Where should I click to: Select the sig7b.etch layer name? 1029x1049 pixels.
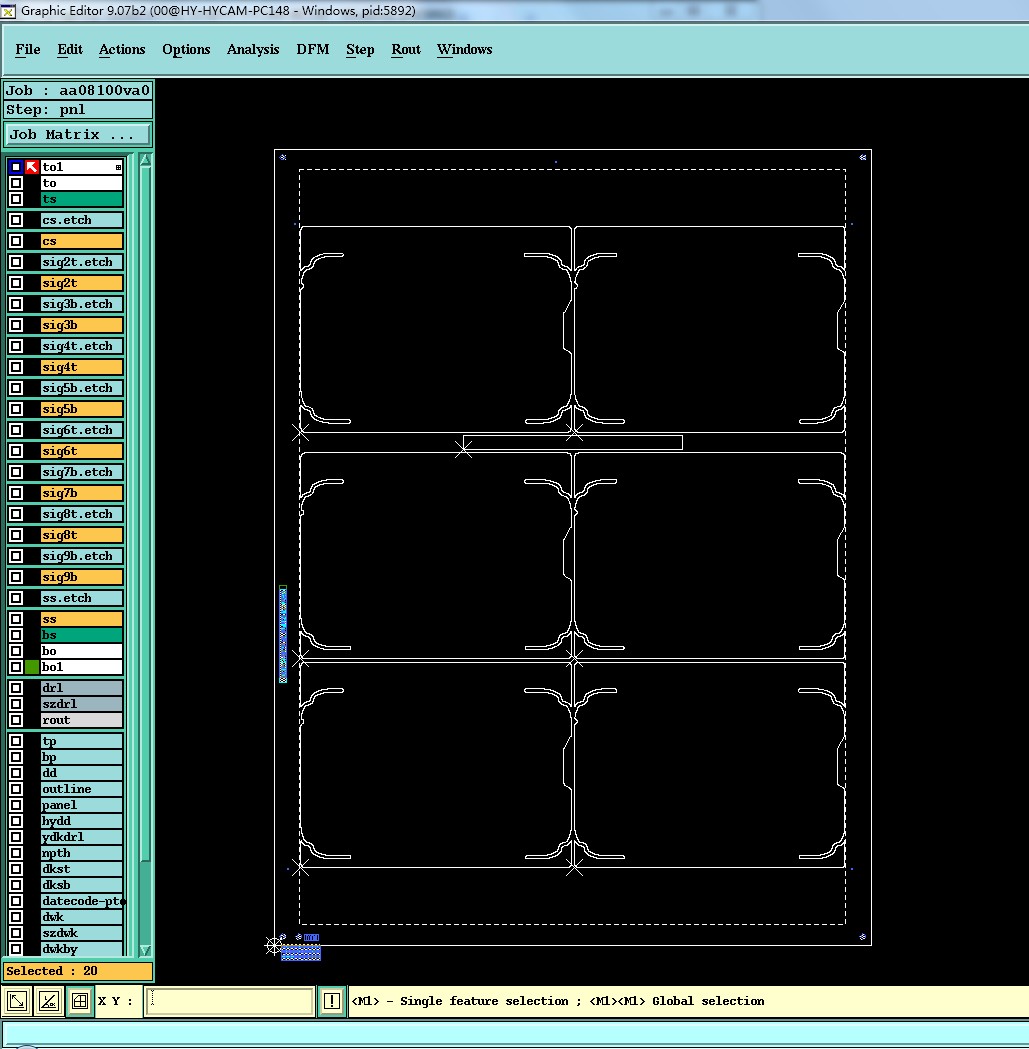point(82,472)
